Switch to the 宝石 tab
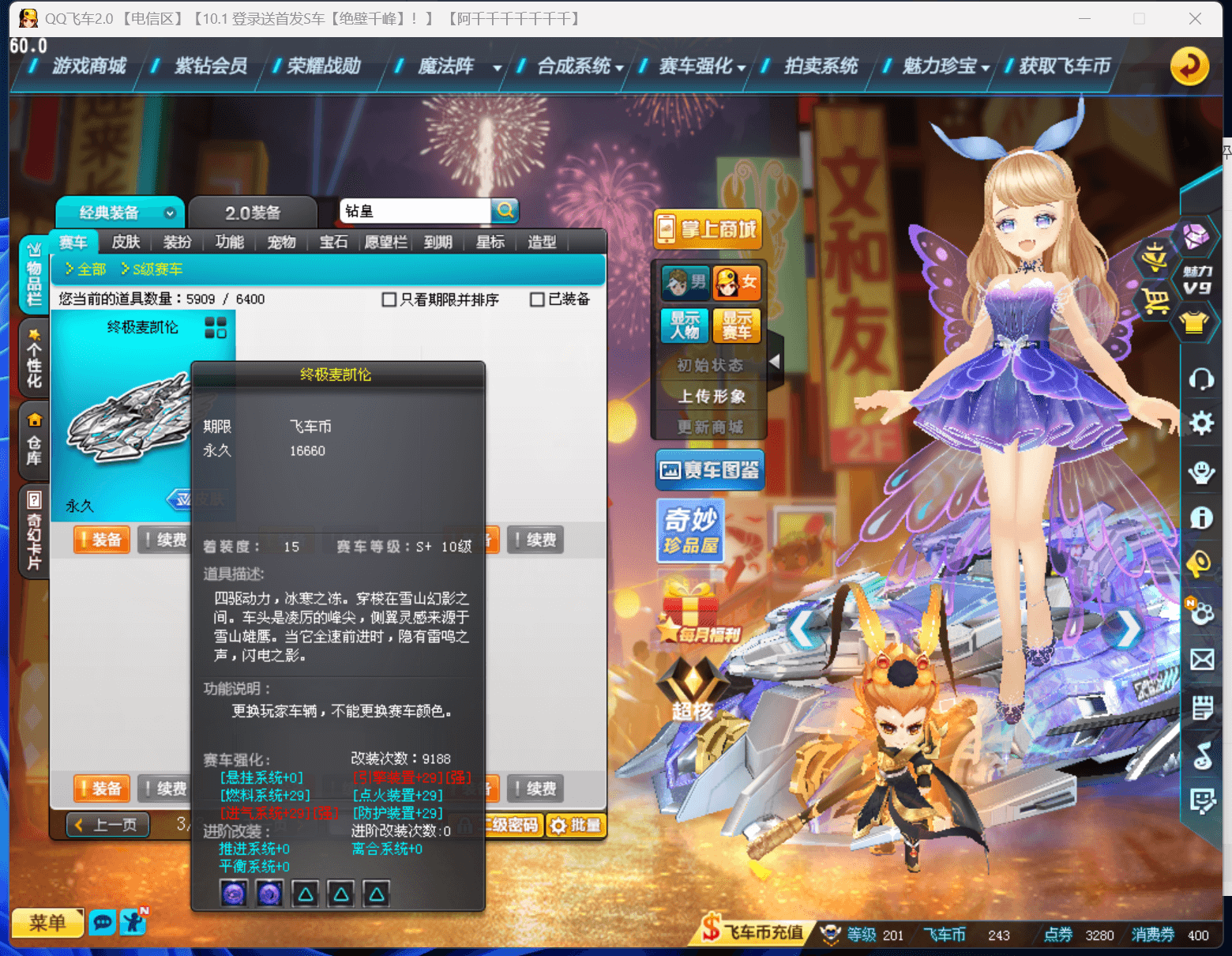The height and width of the screenshot is (956, 1232). point(333,242)
